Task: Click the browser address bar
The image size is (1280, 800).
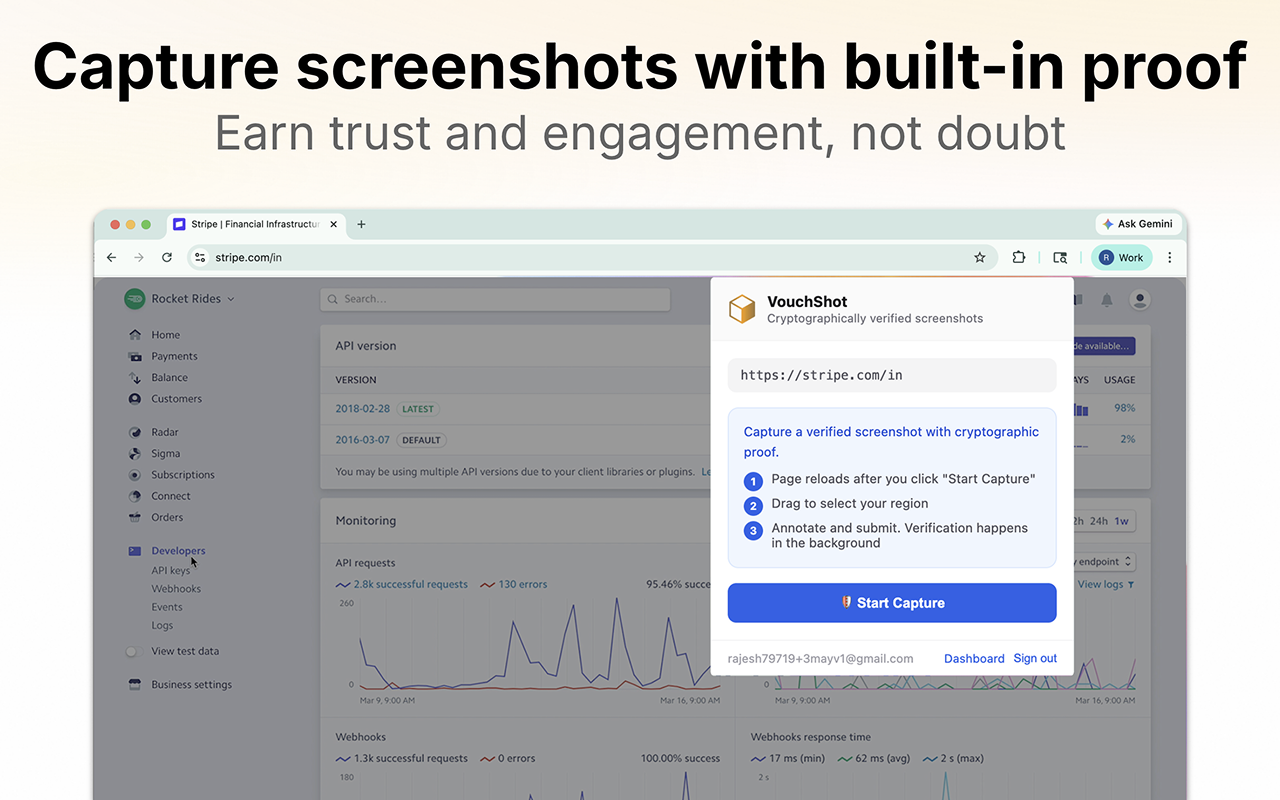Action: (592, 257)
